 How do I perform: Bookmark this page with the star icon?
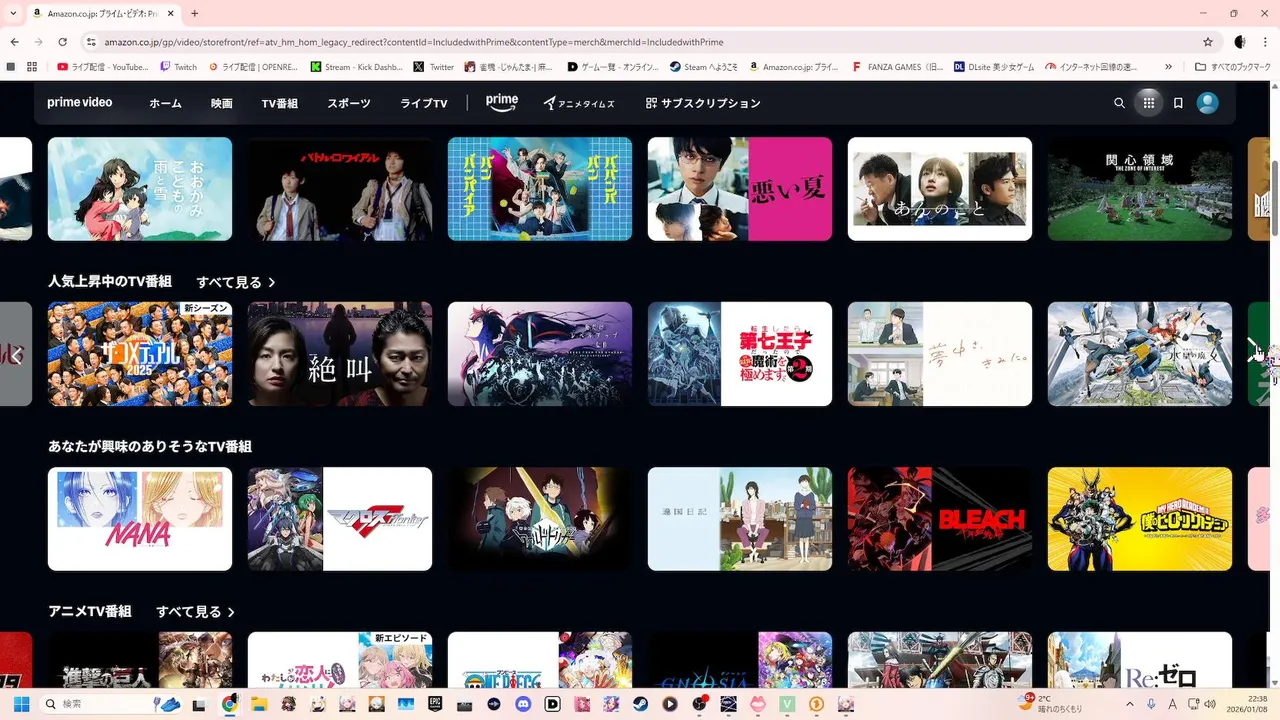[1208, 42]
